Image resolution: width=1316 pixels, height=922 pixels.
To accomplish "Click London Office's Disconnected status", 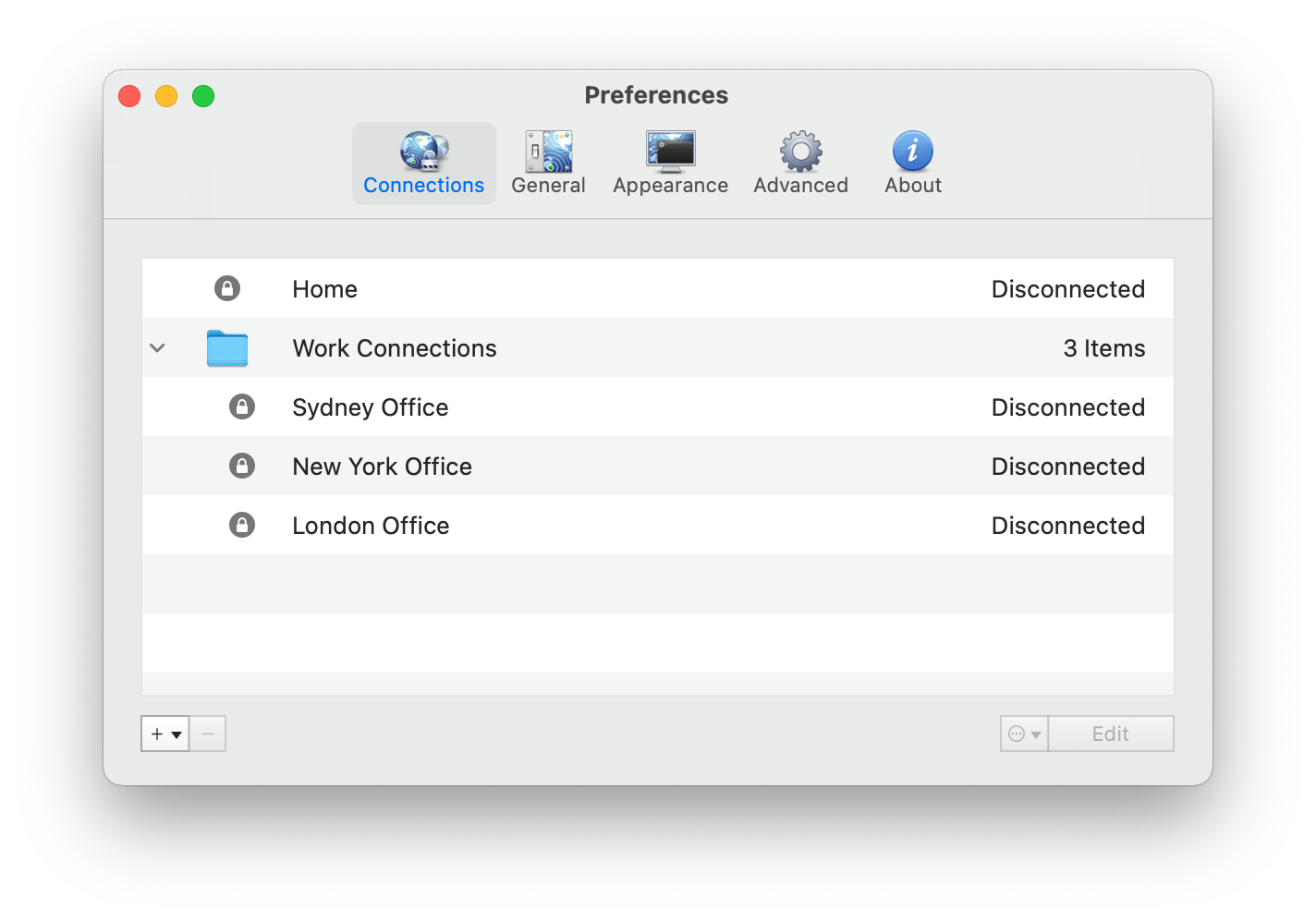I will point(1068,526).
